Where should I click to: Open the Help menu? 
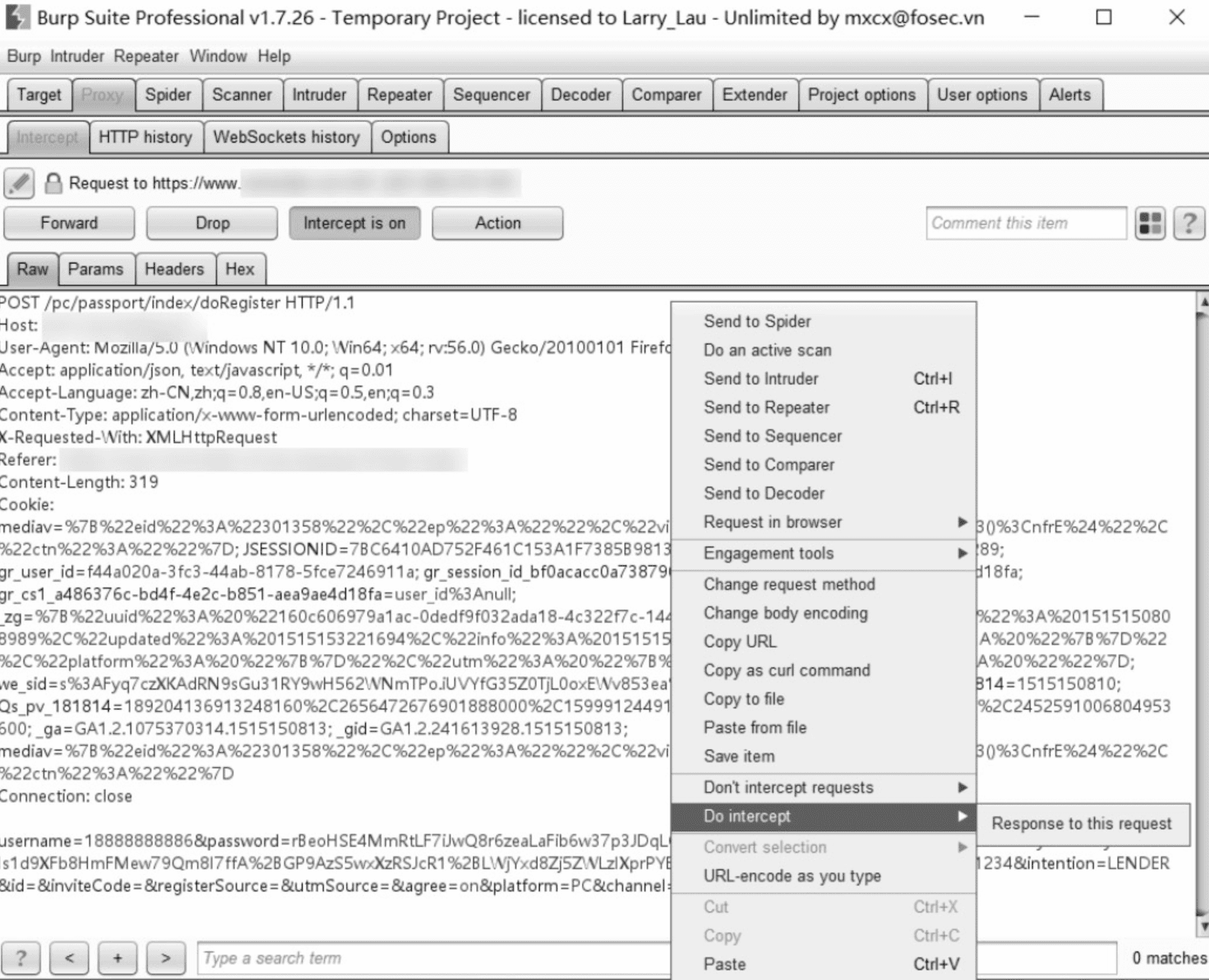point(274,56)
